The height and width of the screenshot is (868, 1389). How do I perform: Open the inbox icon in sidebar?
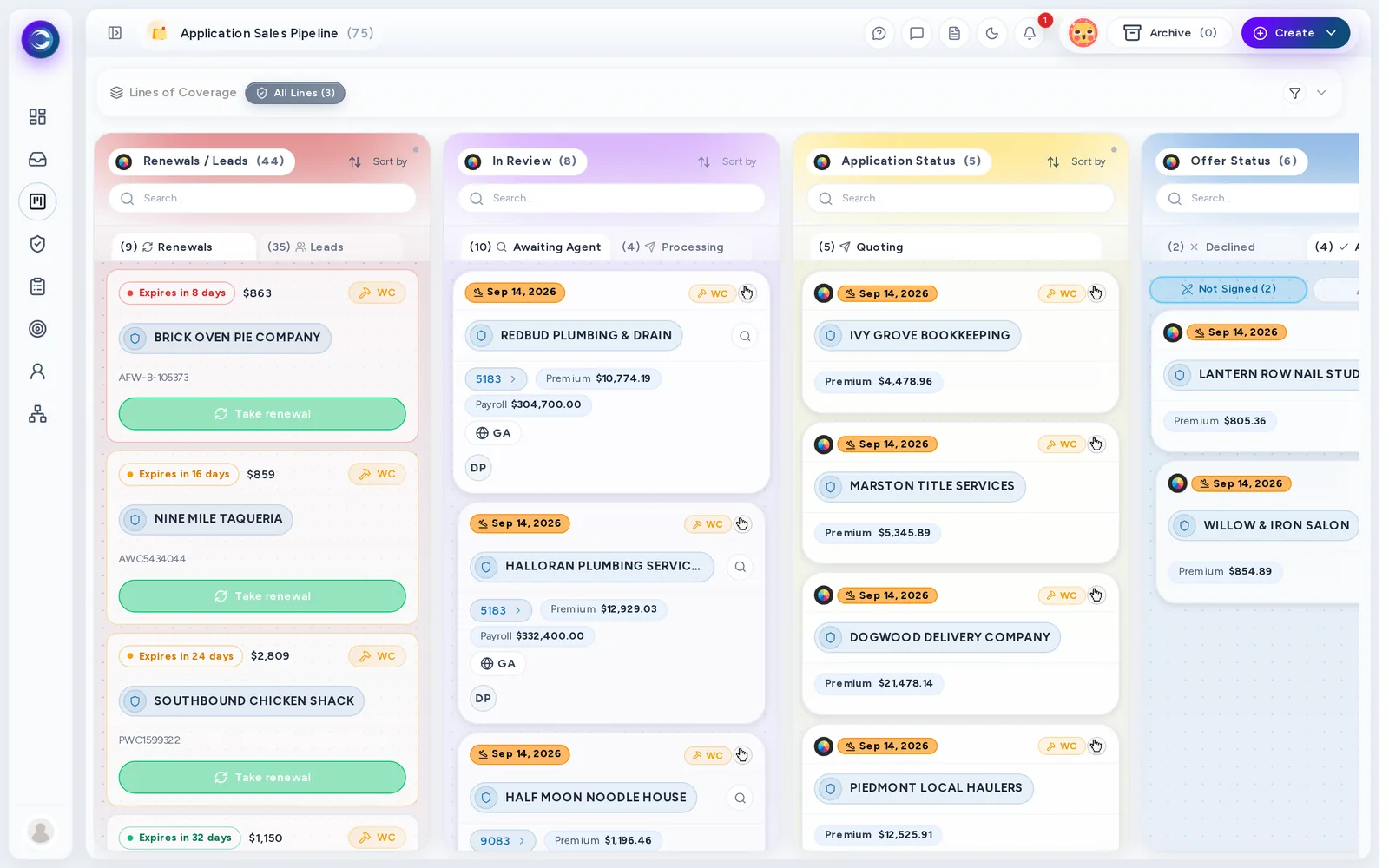click(x=37, y=159)
